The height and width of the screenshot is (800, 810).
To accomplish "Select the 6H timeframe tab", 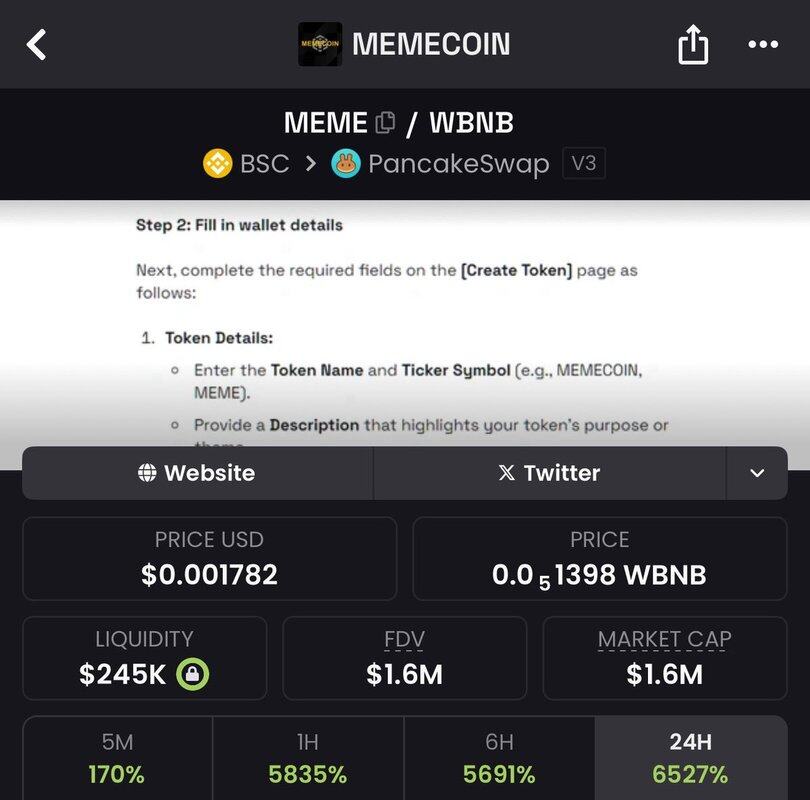I will pyautogui.click(x=499, y=758).
